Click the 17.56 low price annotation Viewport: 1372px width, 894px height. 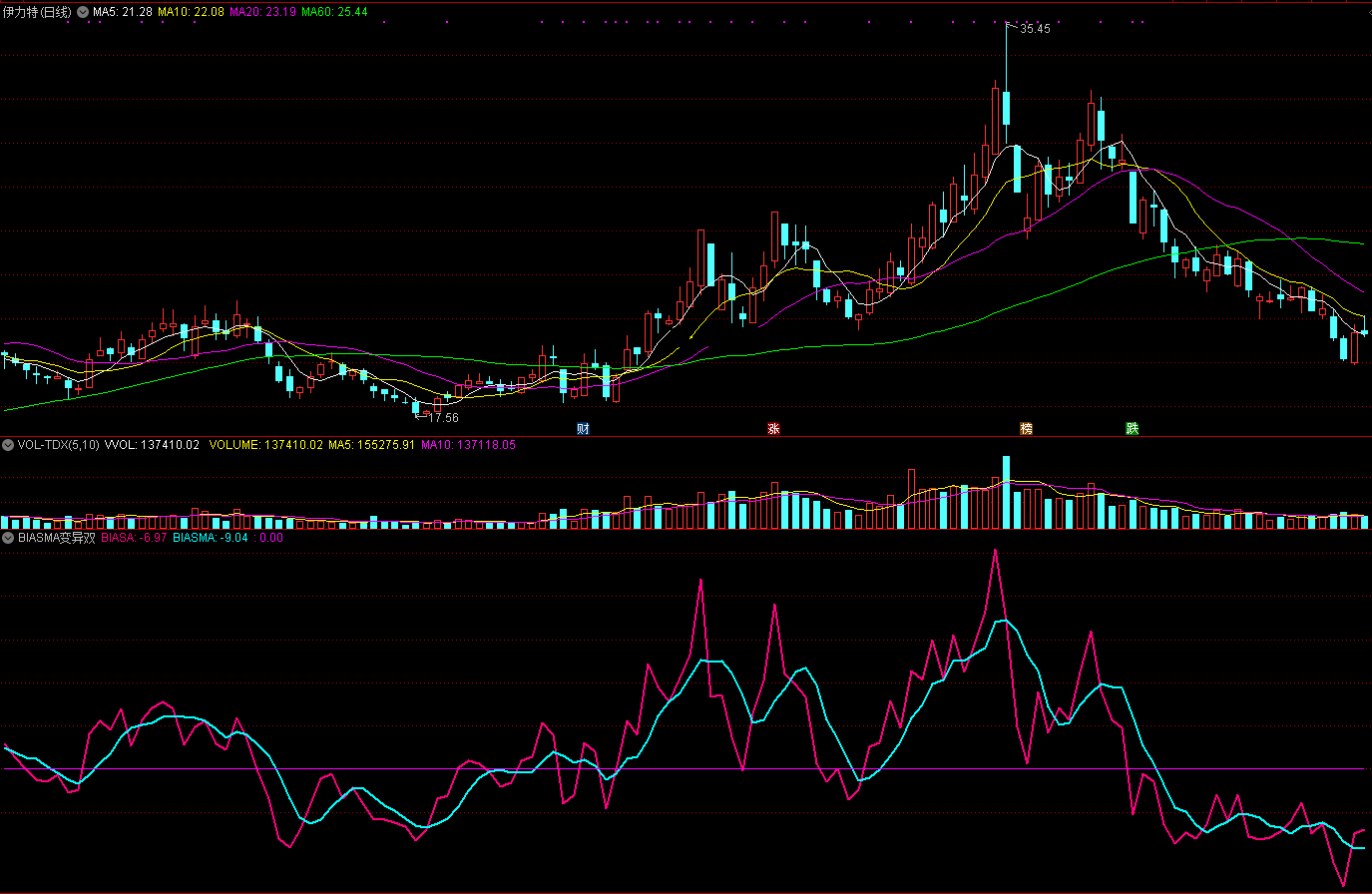coord(443,418)
